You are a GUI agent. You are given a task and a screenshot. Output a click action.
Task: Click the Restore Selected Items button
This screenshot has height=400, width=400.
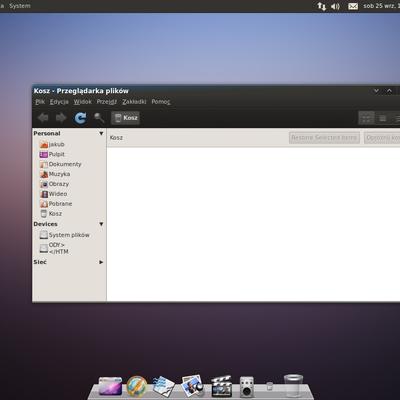(324, 138)
